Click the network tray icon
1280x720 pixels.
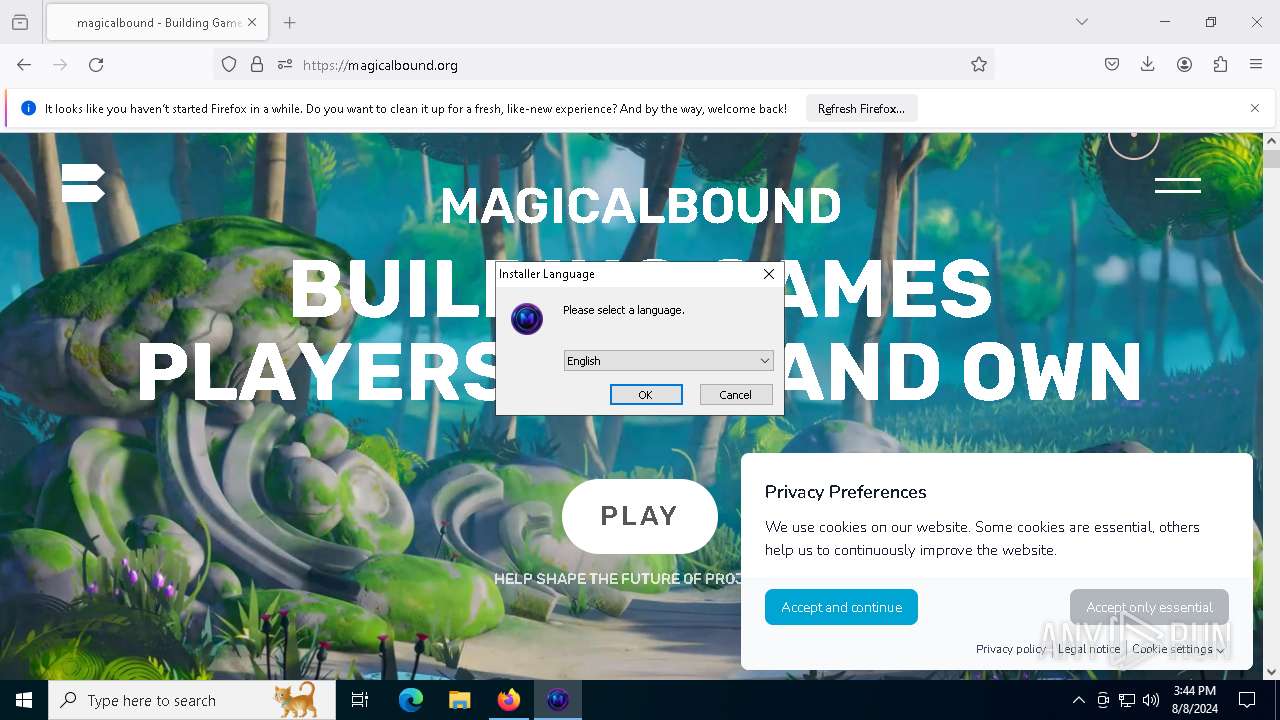tap(1127, 700)
